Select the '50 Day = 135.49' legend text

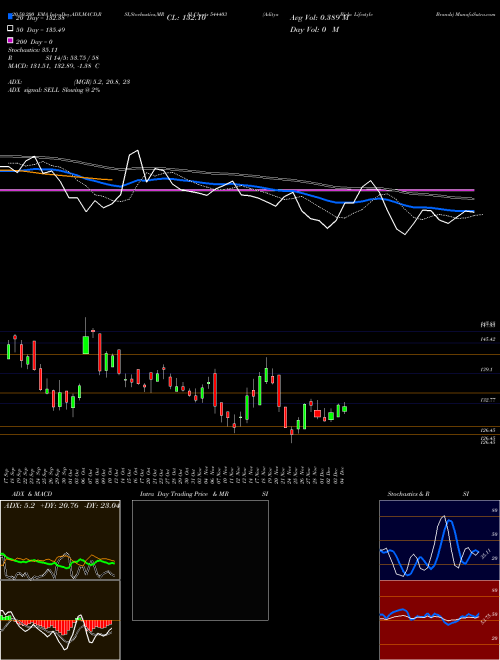40,30
